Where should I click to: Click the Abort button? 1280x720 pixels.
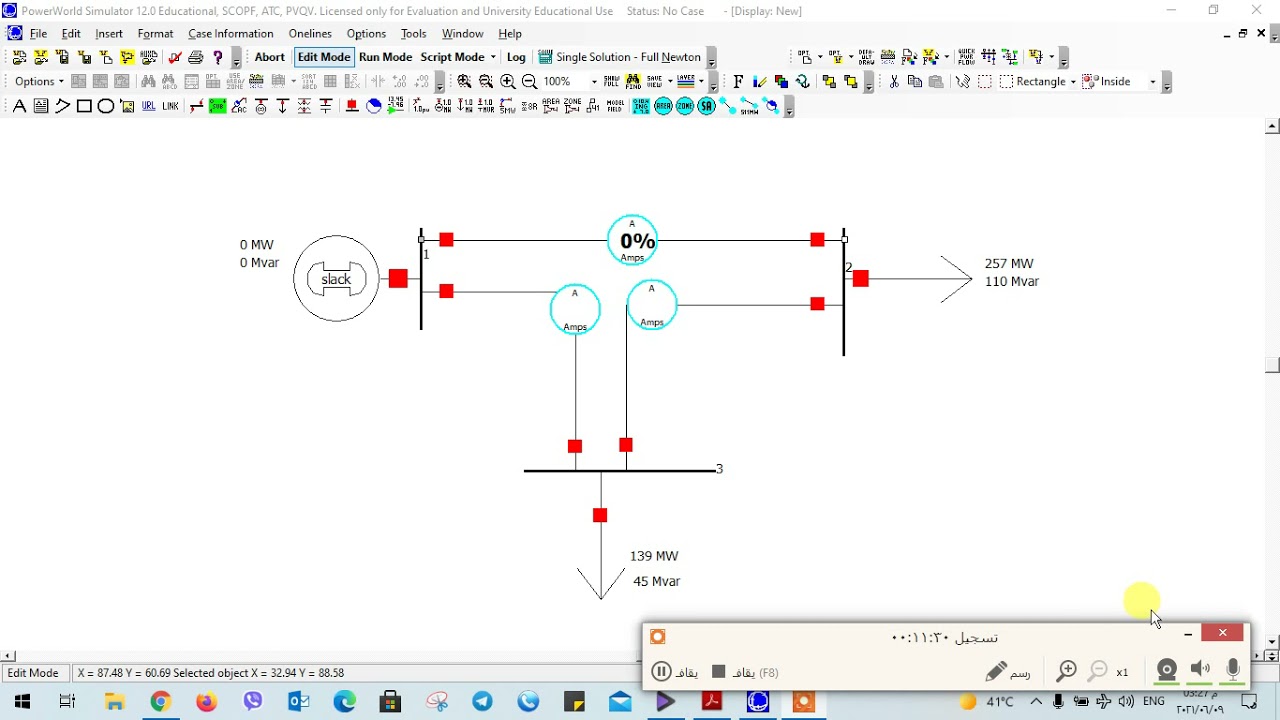tap(269, 57)
